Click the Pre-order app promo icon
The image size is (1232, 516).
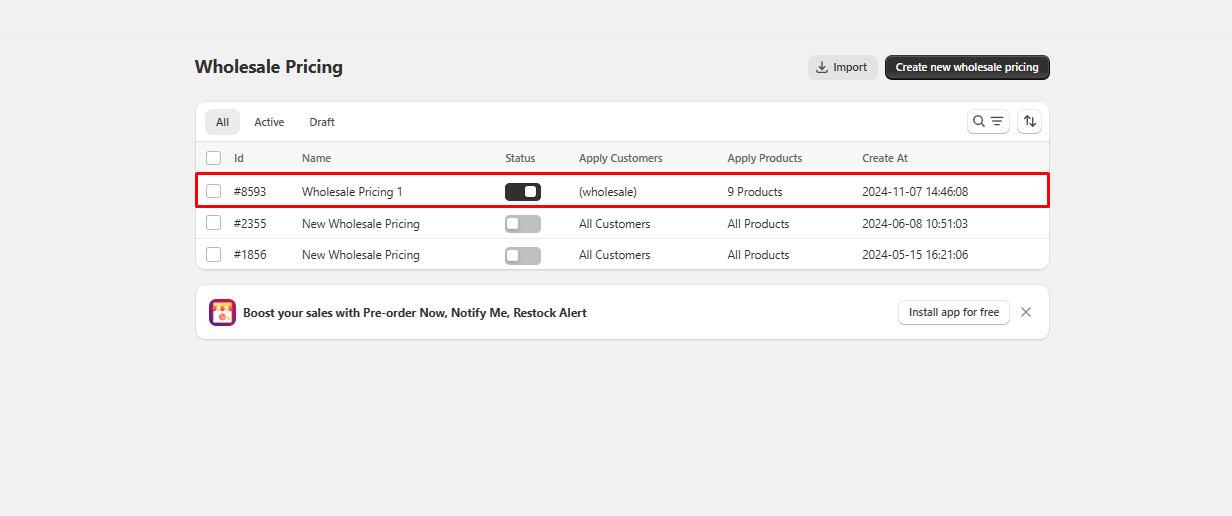(222, 312)
